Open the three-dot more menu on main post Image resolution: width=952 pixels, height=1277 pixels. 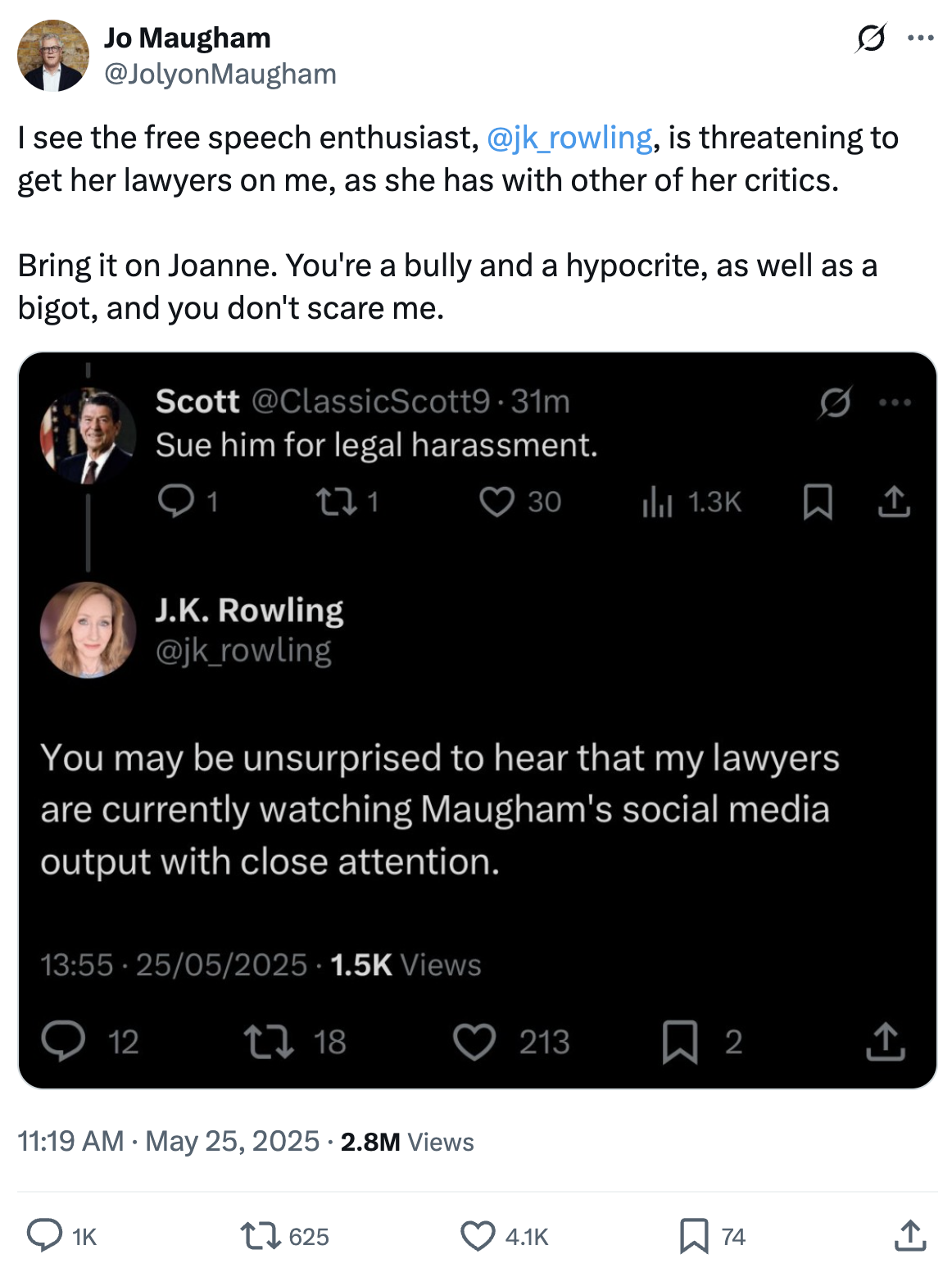pyautogui.click(x=921, y=38)
